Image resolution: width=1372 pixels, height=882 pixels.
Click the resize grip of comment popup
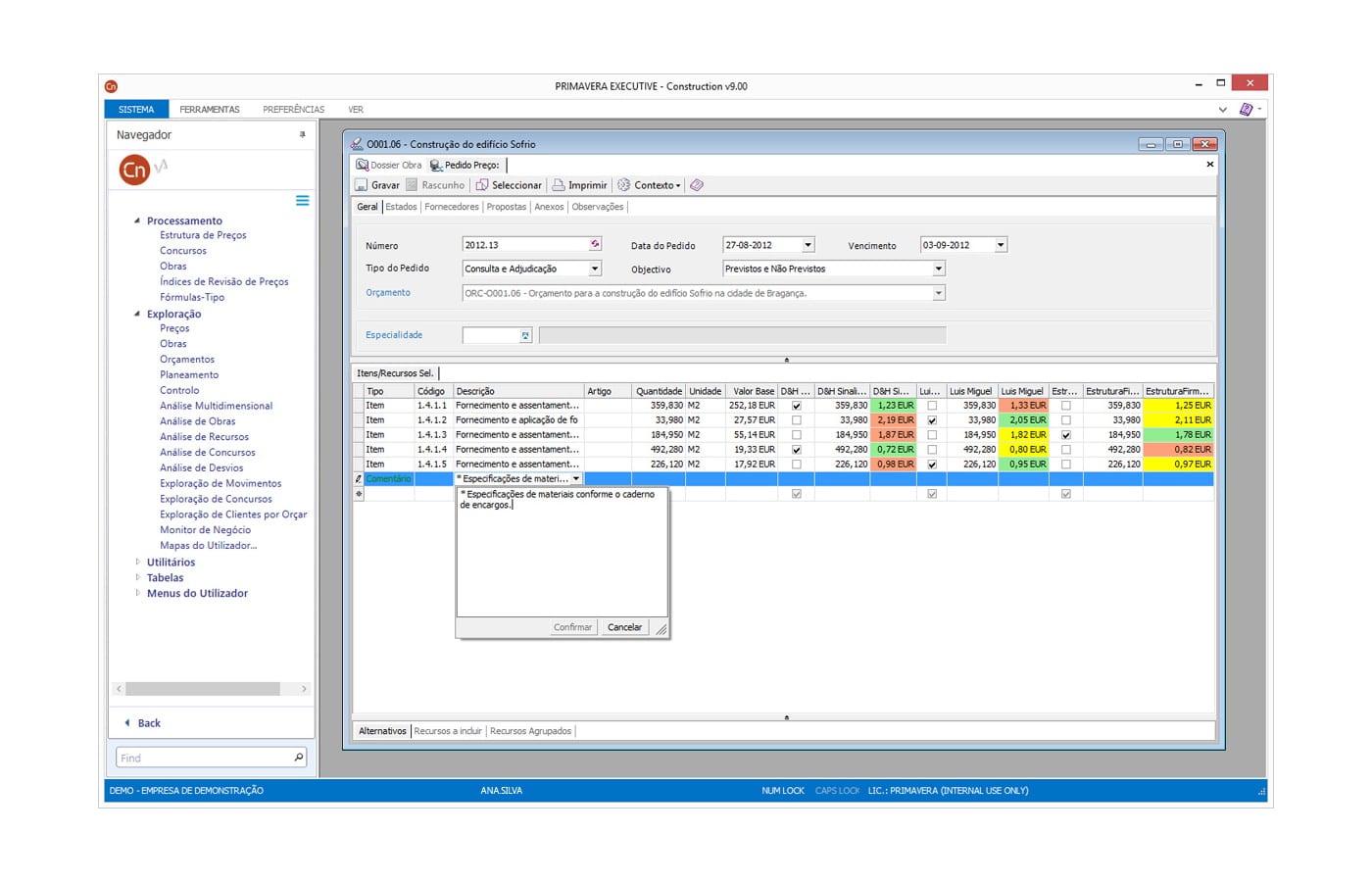661,630
